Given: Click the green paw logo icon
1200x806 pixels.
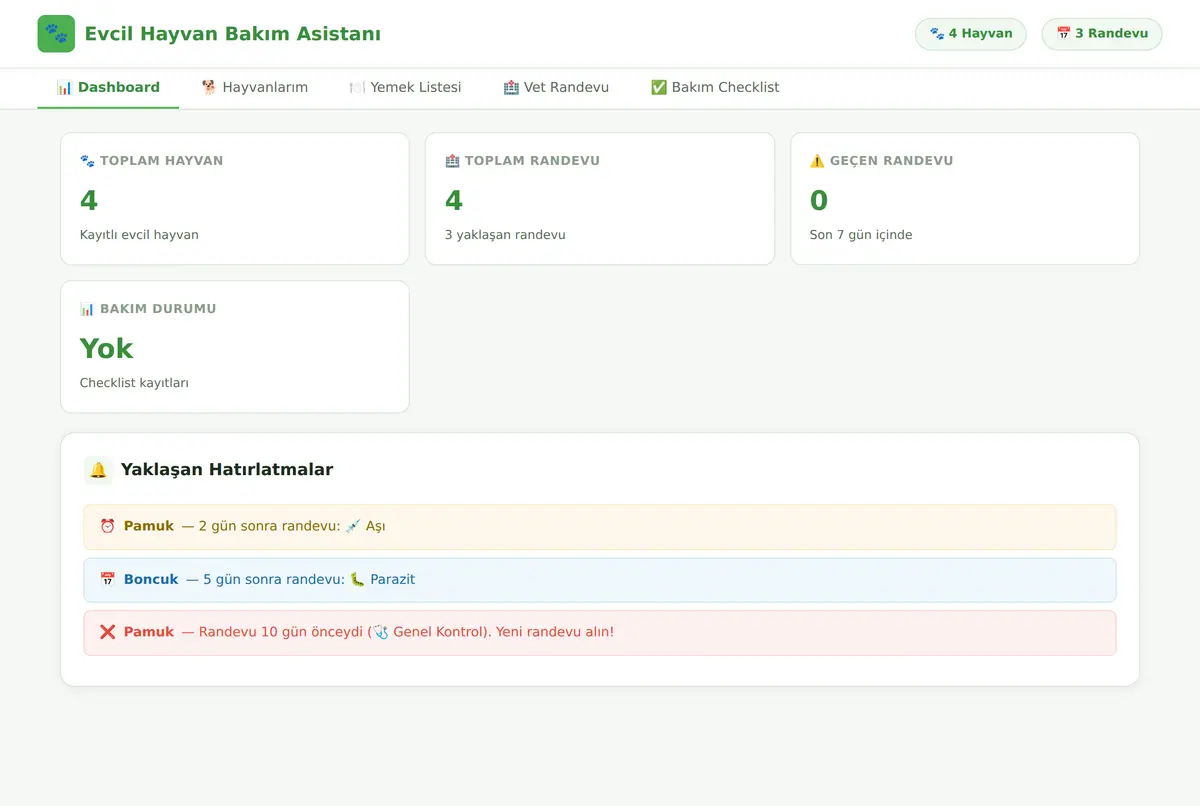Looking at the screenshot, I should click(x=56, y=34).
